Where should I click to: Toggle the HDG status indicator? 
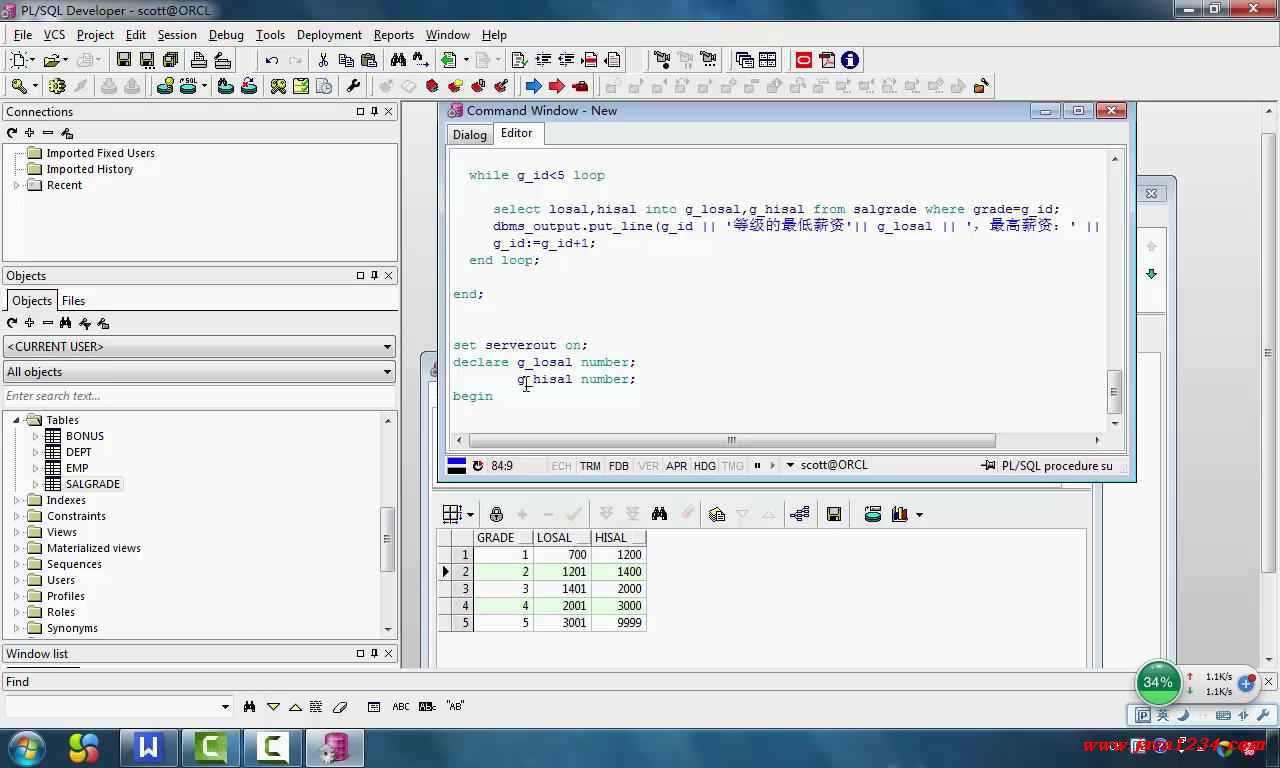click(705, 466)
